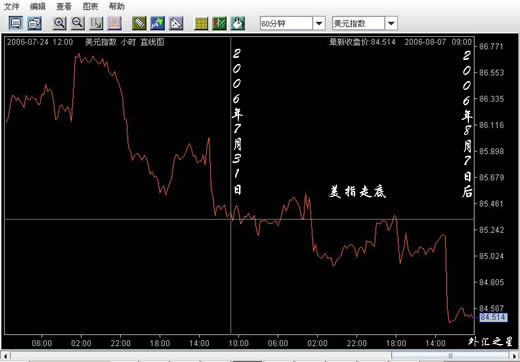Click the cascade windows icon
Image resolution: width=520 pixels, height=362 pixels.
tap(34, 23)
